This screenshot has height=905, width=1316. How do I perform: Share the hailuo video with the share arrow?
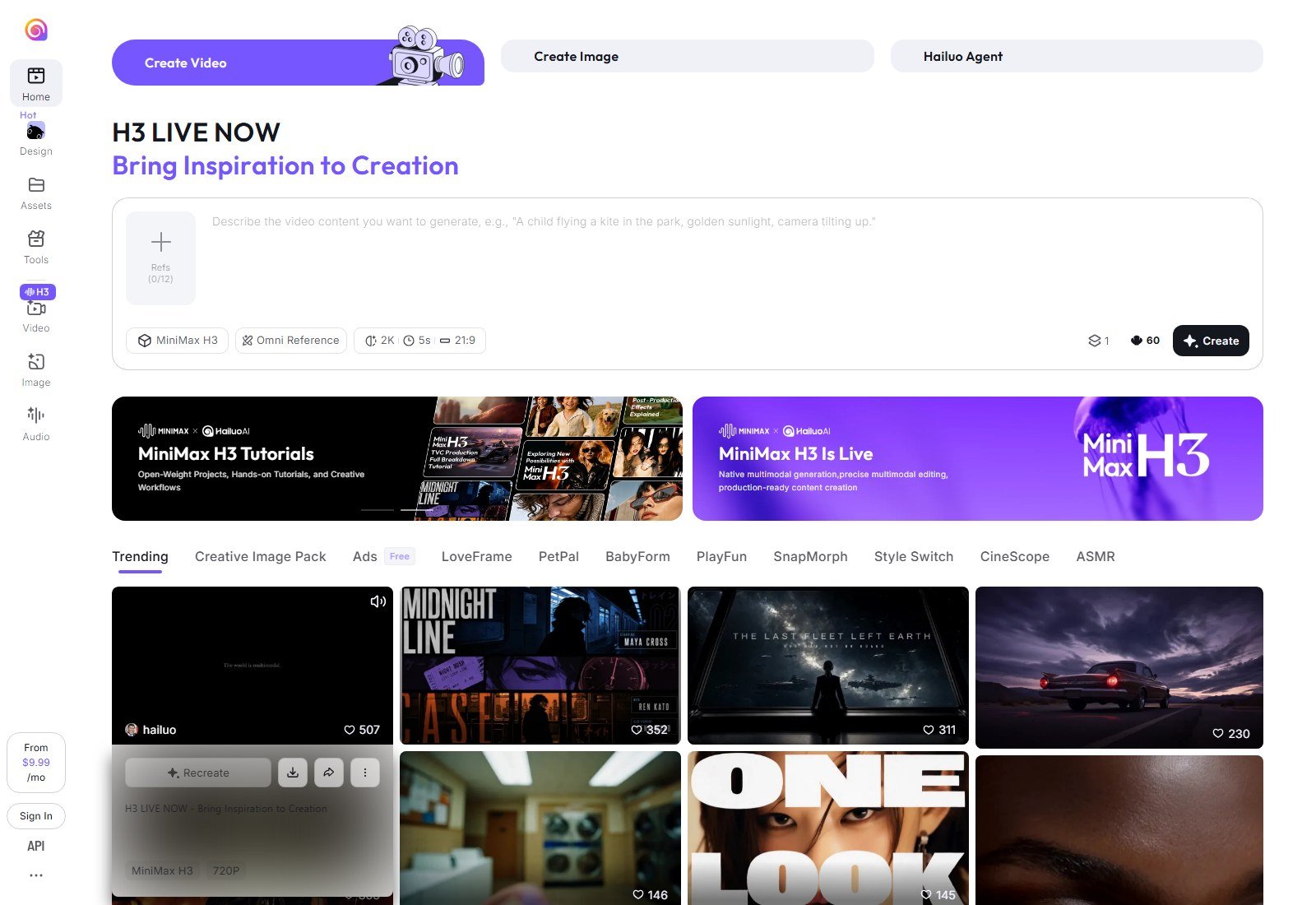coord(329,773)
